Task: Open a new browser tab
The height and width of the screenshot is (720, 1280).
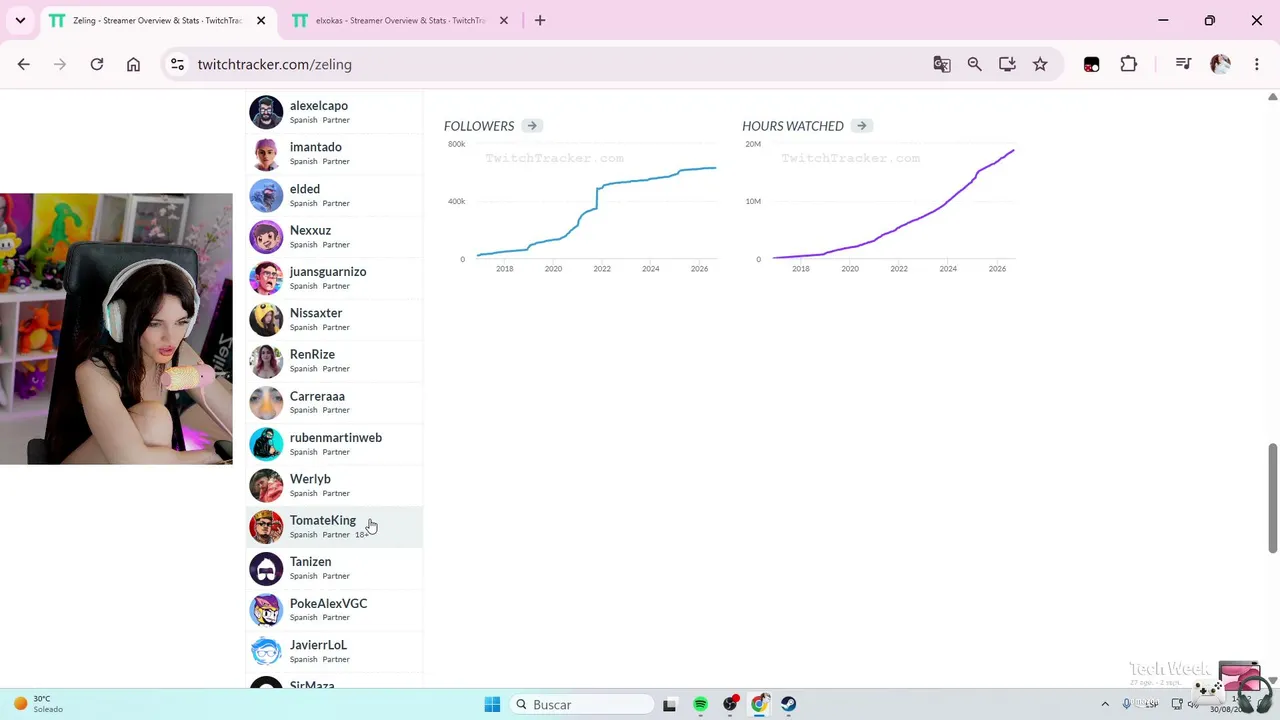Action: (x=540, y=20)
